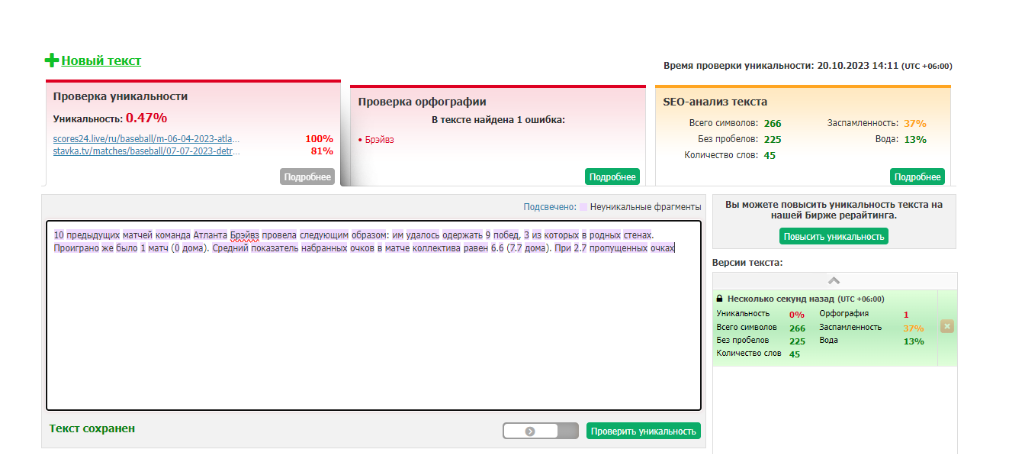The height and width of the screenshot is (466, 1010).
Task: Delete the saved version with the X icon
Action: (947, 327)
